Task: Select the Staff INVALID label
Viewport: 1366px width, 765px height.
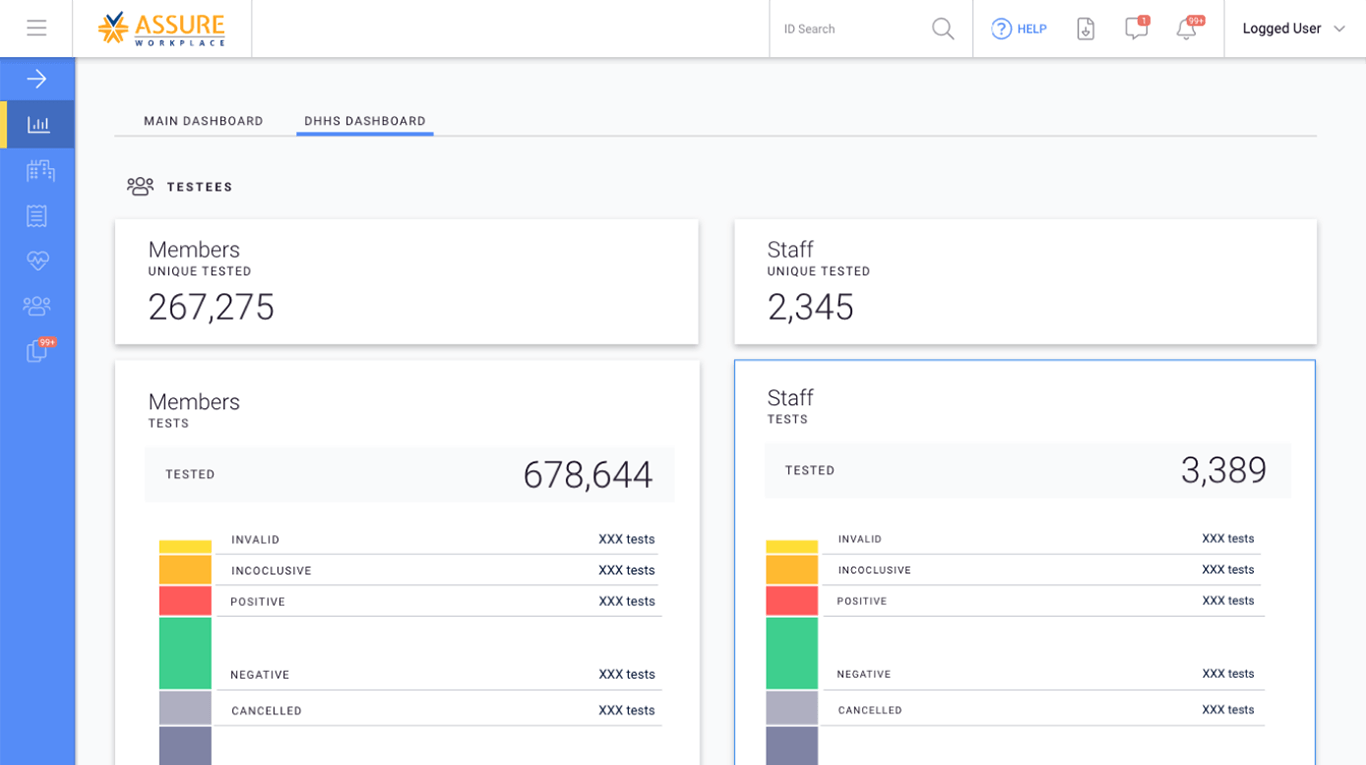Action: tap(860, 539)
